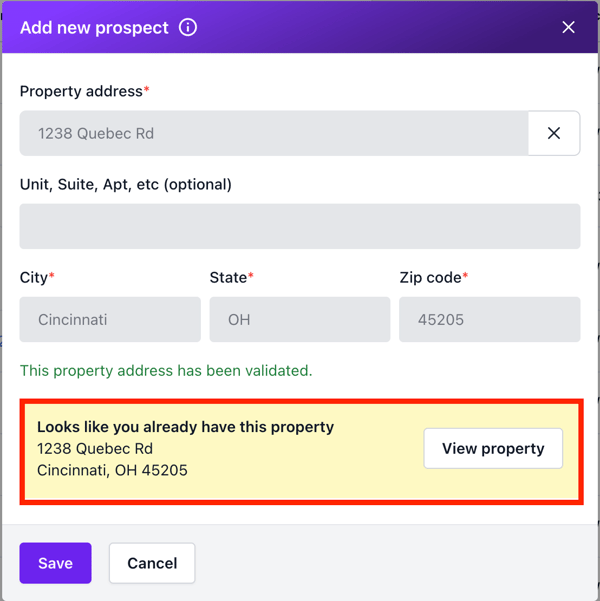Click the City field showing Cincinnati
Viewport: 600px width, 601px height.
point(110,320)
